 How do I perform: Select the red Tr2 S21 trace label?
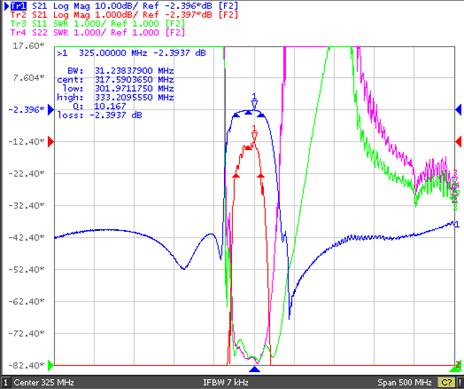pos(124,15)
